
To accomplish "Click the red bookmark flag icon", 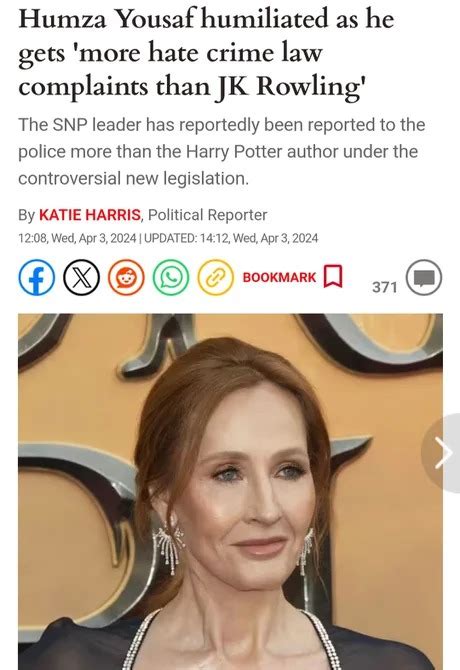I will click(x=333, y=276).
